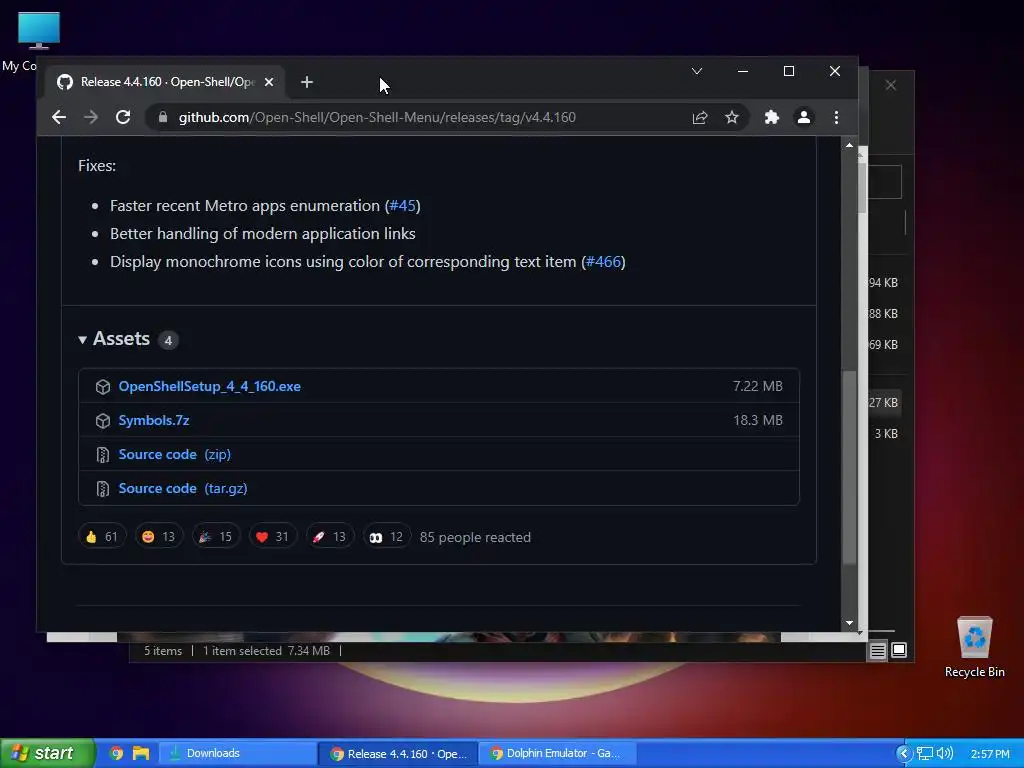
Task: Open a new tab with plus button
Action: point(307,82)
